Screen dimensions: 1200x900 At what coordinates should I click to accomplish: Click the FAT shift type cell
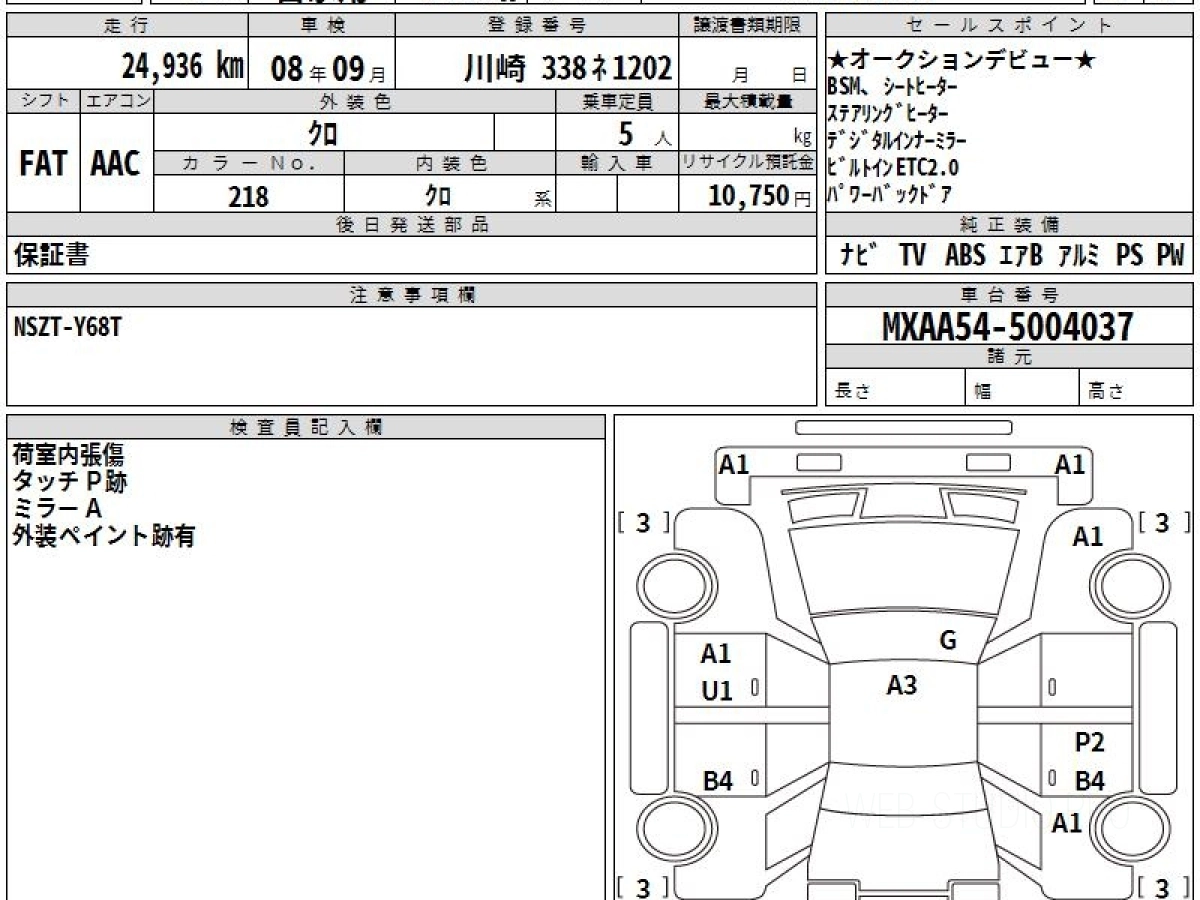[x=43, y=164]
